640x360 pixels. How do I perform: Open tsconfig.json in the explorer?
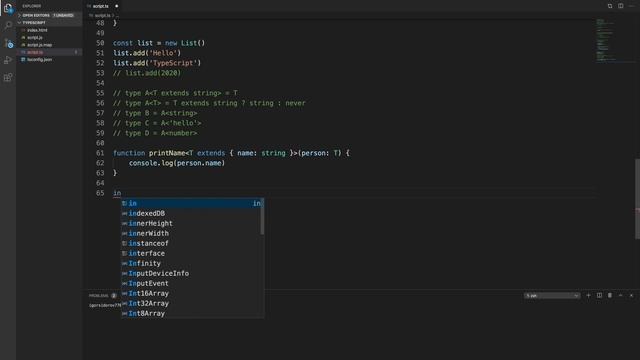coord(39,60)
